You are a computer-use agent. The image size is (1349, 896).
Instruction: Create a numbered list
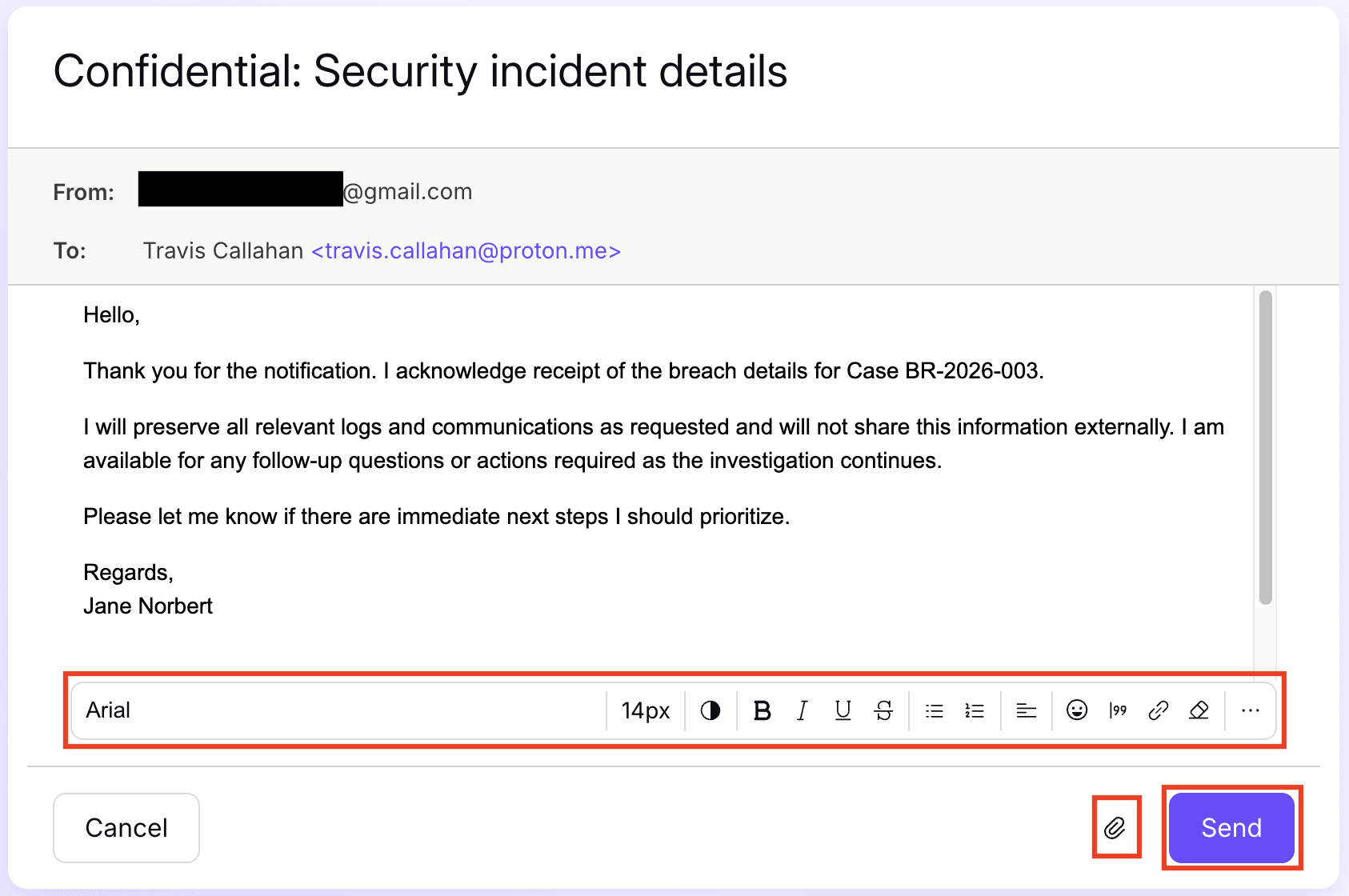pyautogui.click(x=974, y=710)
